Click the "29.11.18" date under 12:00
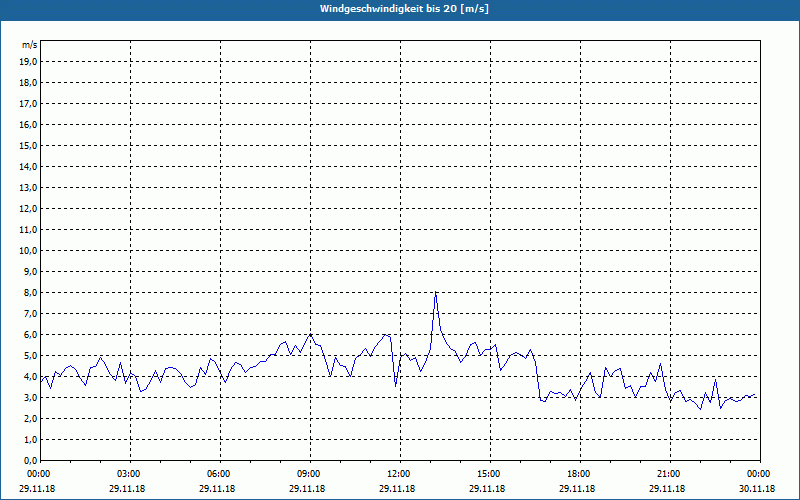 tap(397, 489)
